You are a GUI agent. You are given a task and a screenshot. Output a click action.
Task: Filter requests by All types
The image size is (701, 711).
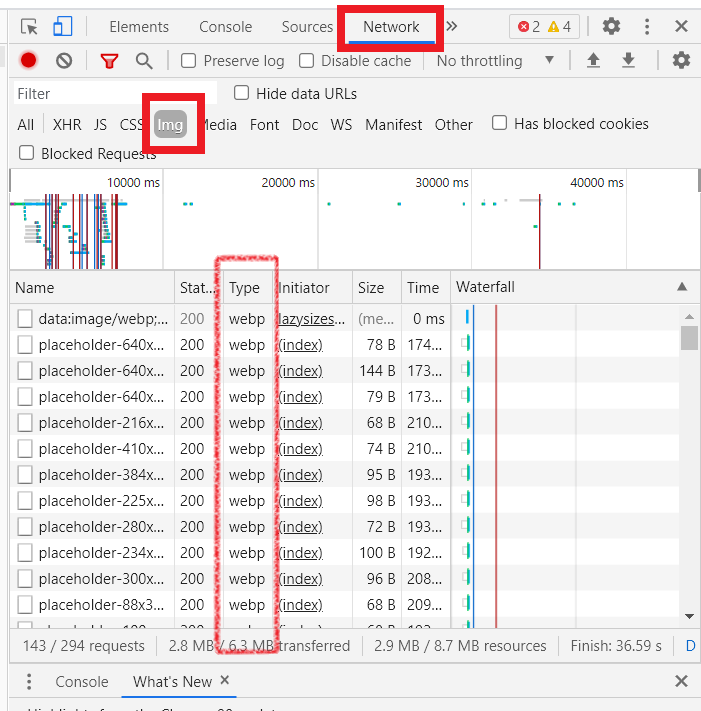(25, 124)
